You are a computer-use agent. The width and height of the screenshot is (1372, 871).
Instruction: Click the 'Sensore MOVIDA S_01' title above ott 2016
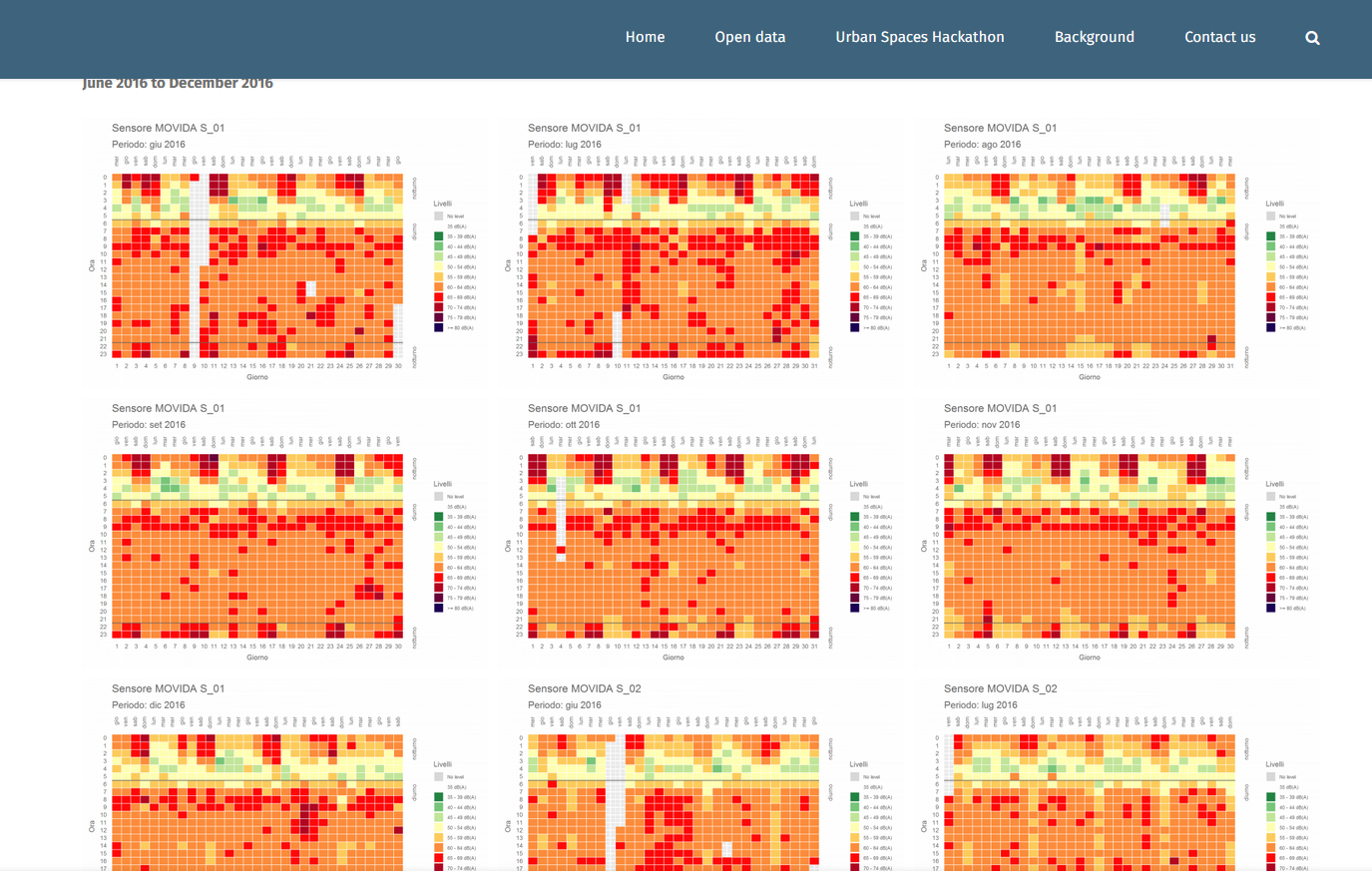584,408
